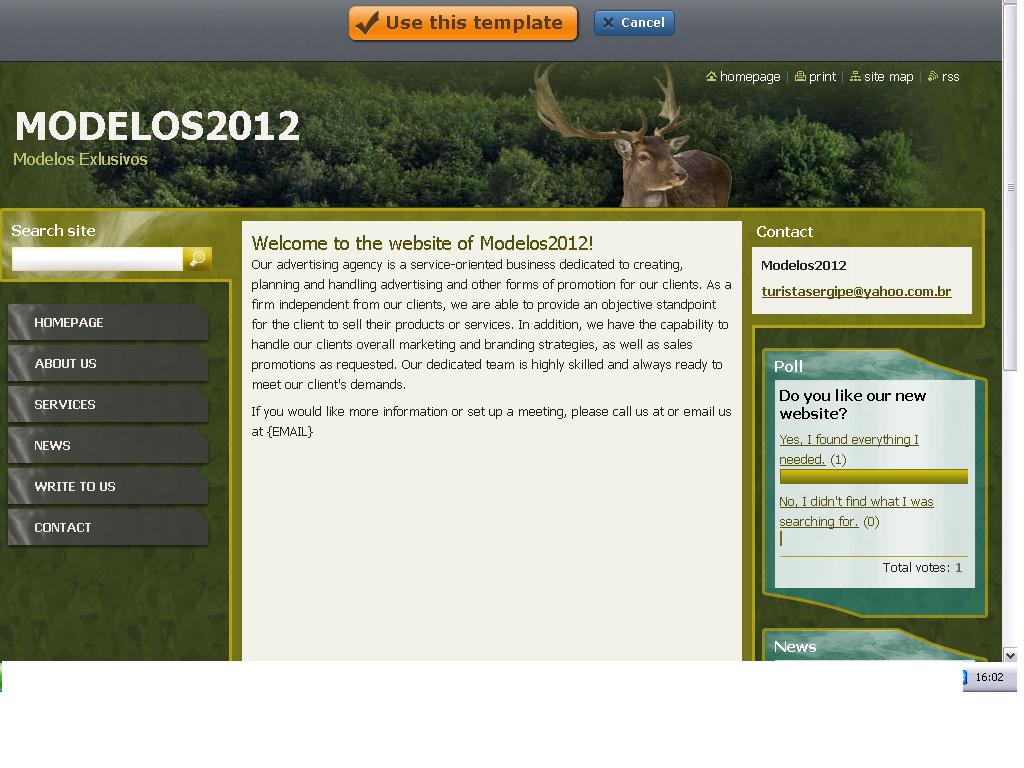Cancel the template preview
Image resolution: width=1024 pixels, height=768 pixels.
click(x=634, y=23)
